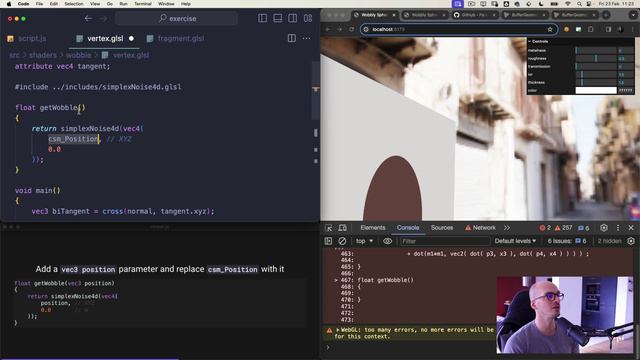This screenshot has width=640, height=360.
Task: Open the fragment.glsl tab
Action: (176, 38)
